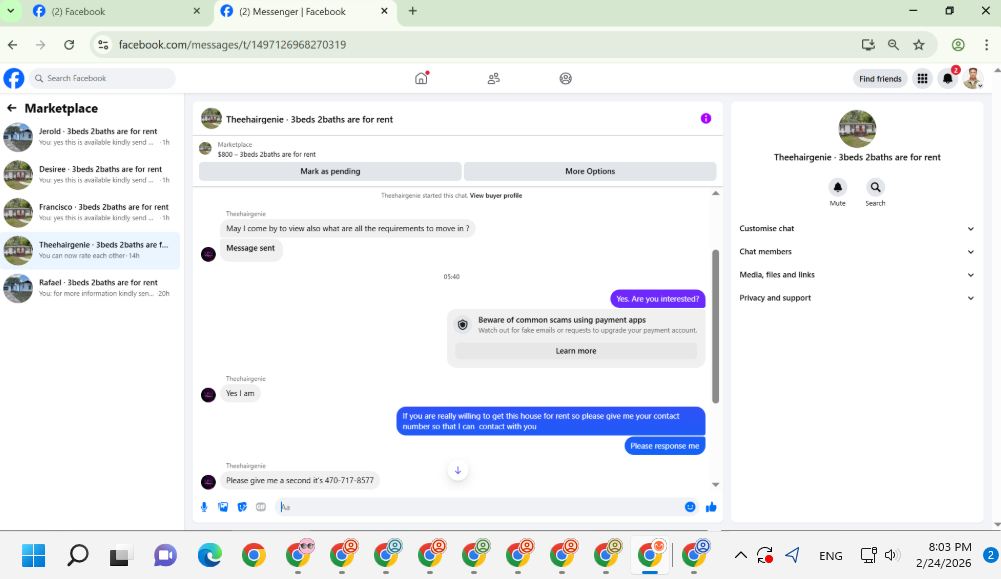
Task: Click the Mark as pending button
Action: coord(330,171)
